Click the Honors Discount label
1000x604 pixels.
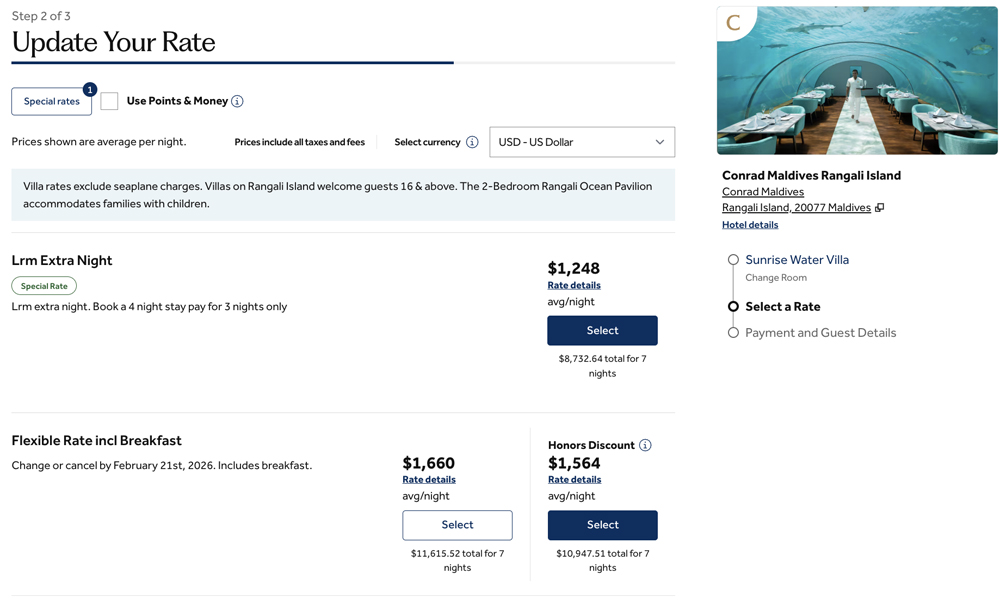[591, 445]
